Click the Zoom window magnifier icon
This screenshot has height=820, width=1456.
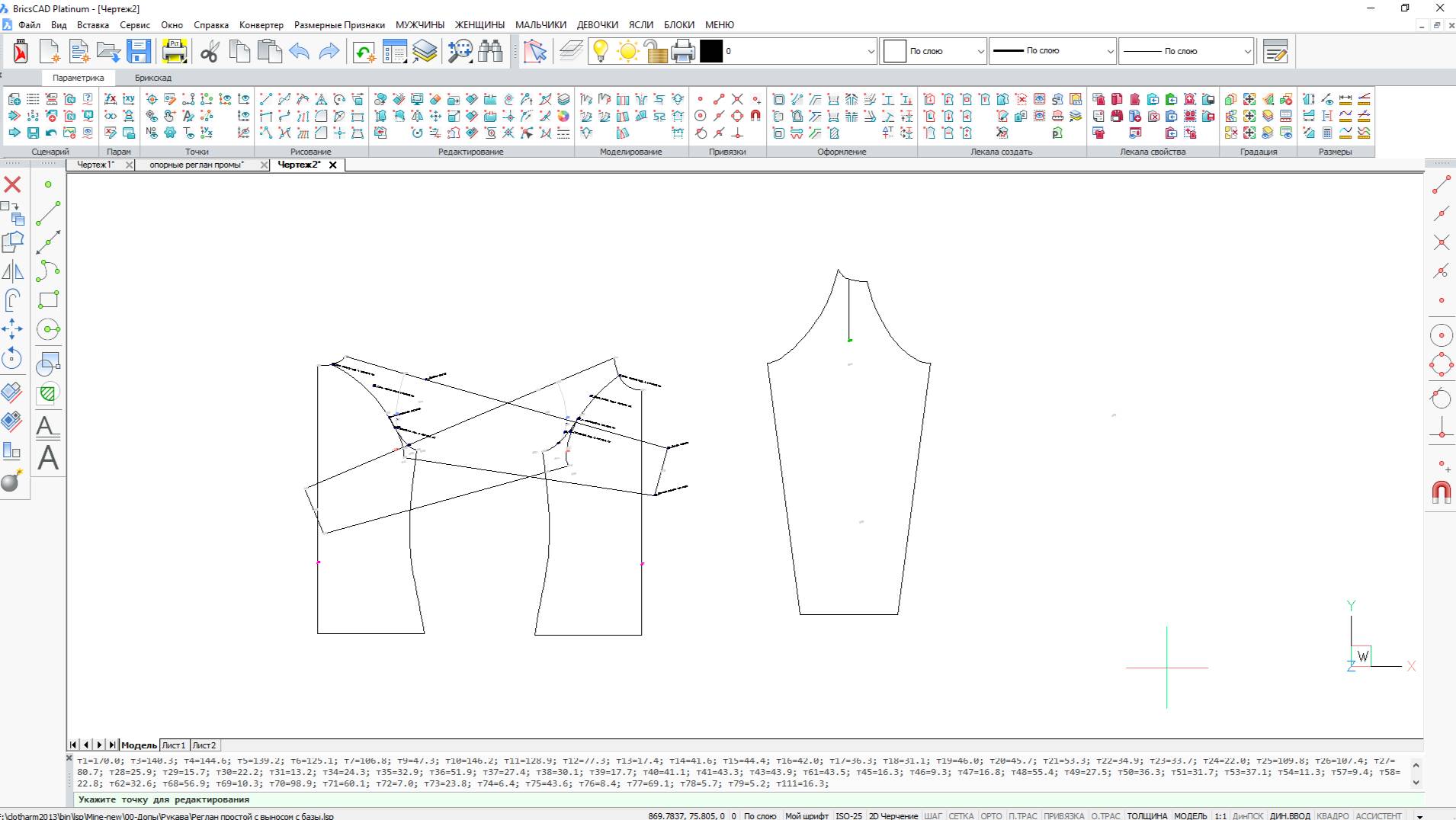pos(460,51)
